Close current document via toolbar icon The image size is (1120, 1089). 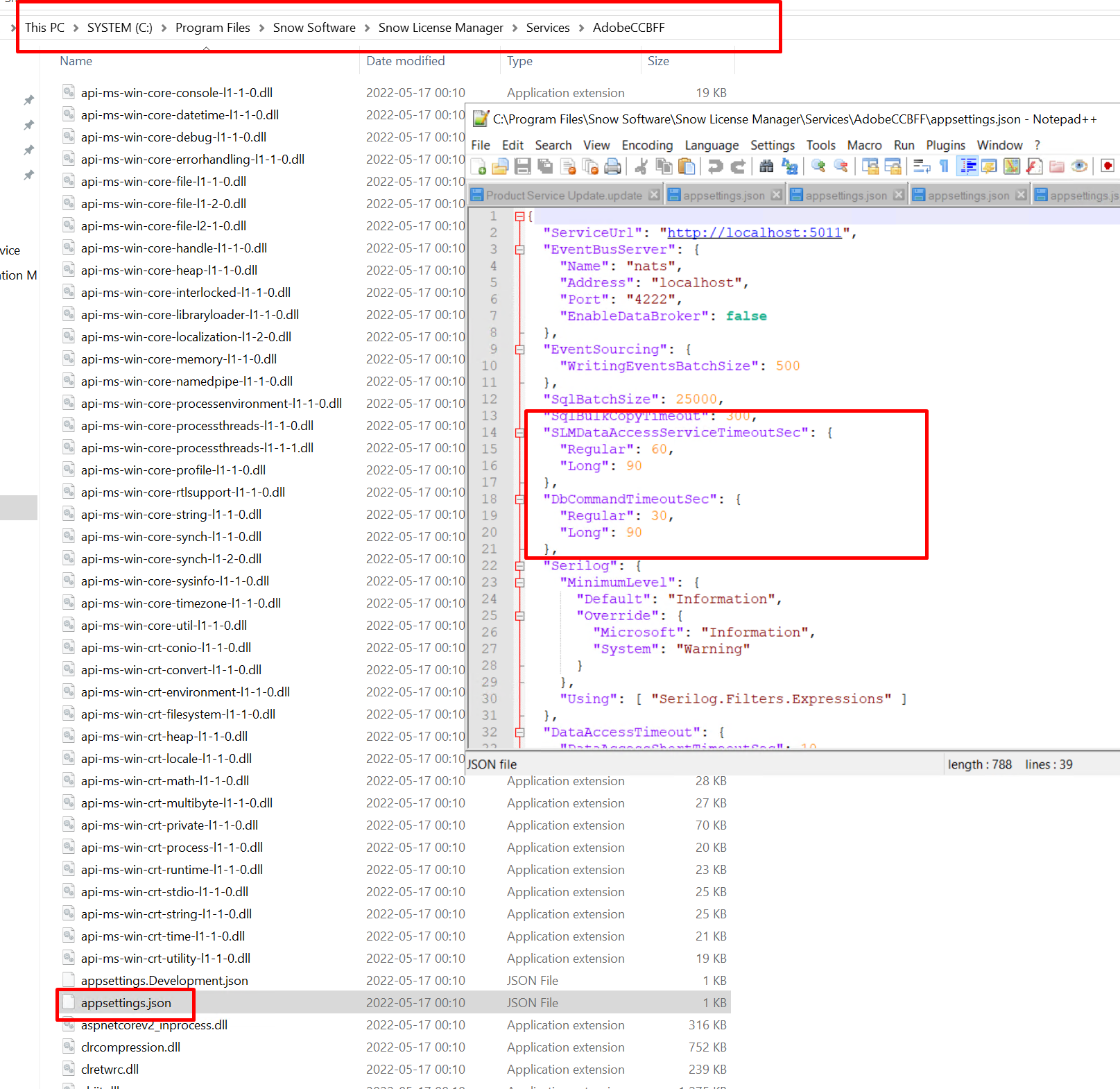click(x=568, y=166)
